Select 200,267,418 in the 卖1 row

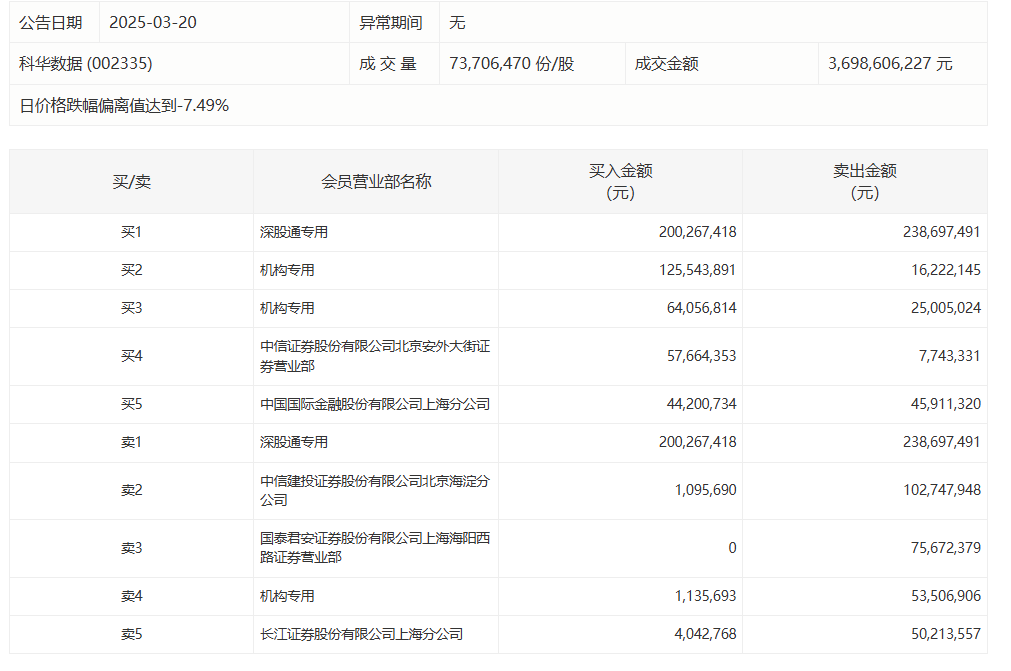pos(697,442)
